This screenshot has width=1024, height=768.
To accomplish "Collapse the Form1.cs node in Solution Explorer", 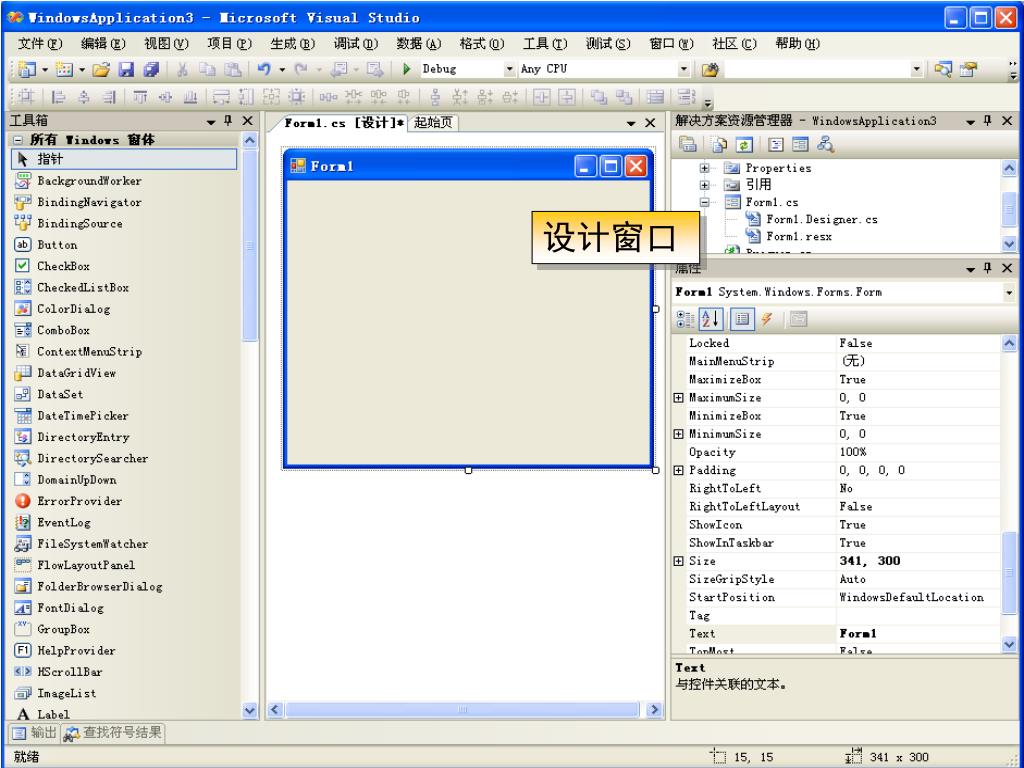I will click(704, 202).
